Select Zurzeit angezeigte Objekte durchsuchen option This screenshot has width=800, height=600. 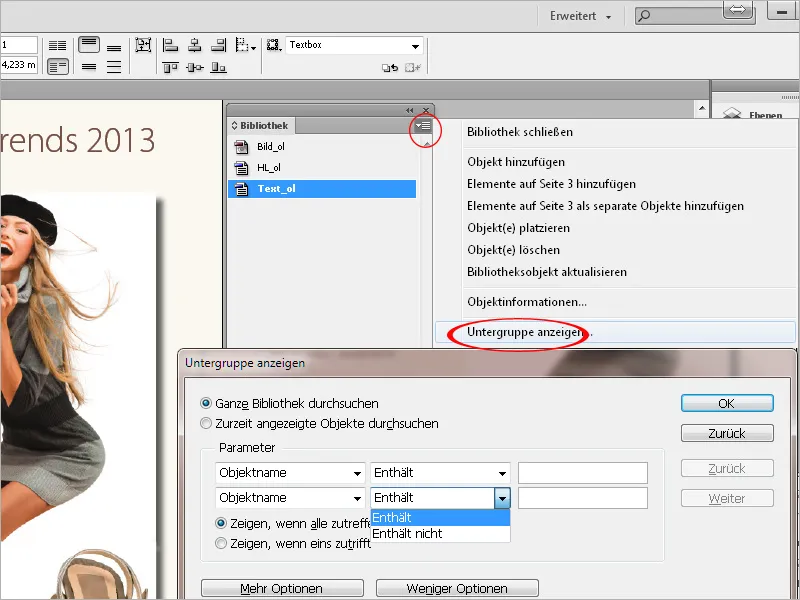(x=206, y=423)
